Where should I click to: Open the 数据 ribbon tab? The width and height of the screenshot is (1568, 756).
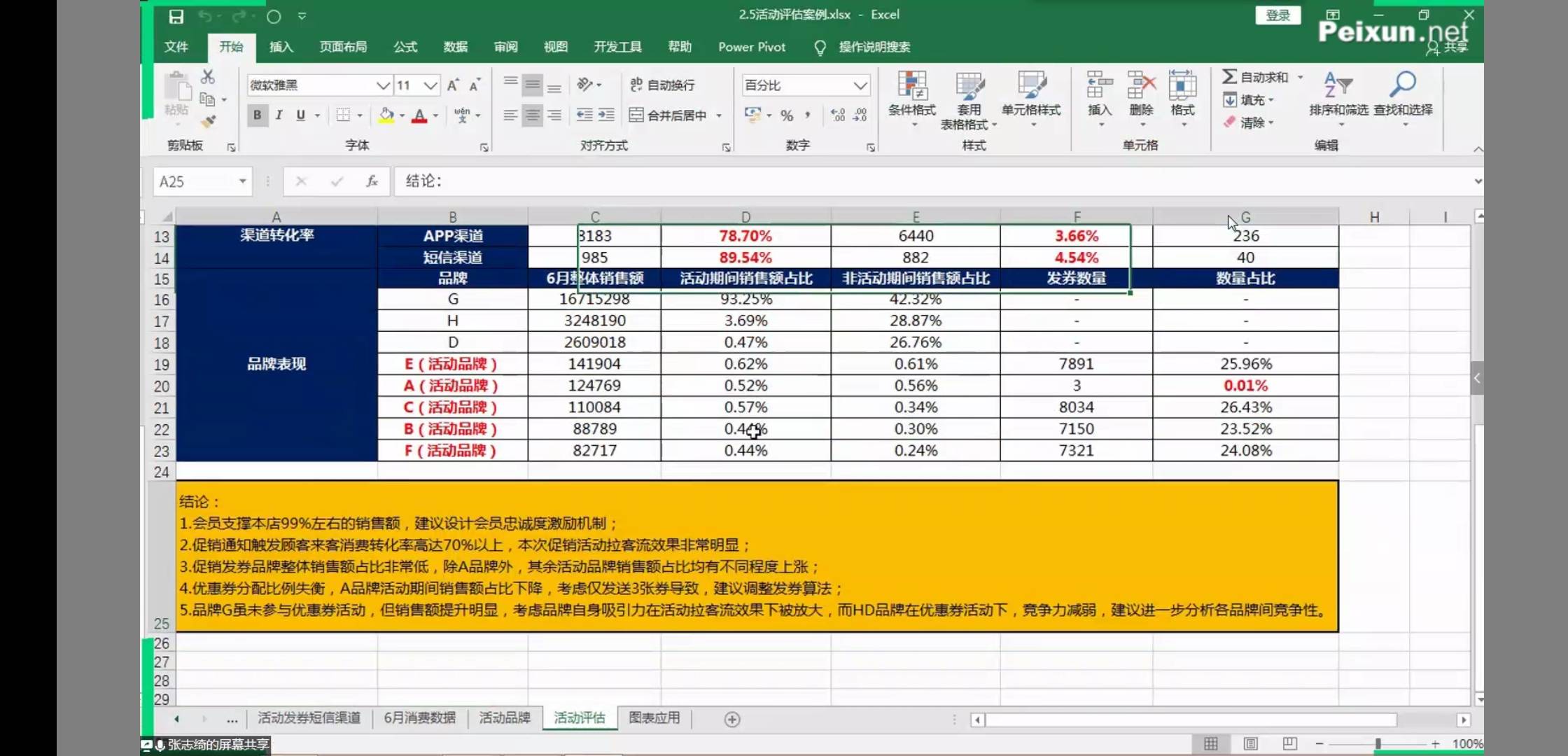455,47
